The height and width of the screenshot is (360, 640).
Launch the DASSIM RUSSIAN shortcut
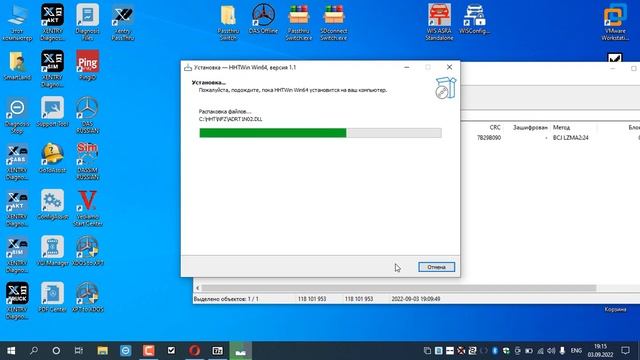tap(87, 162)
